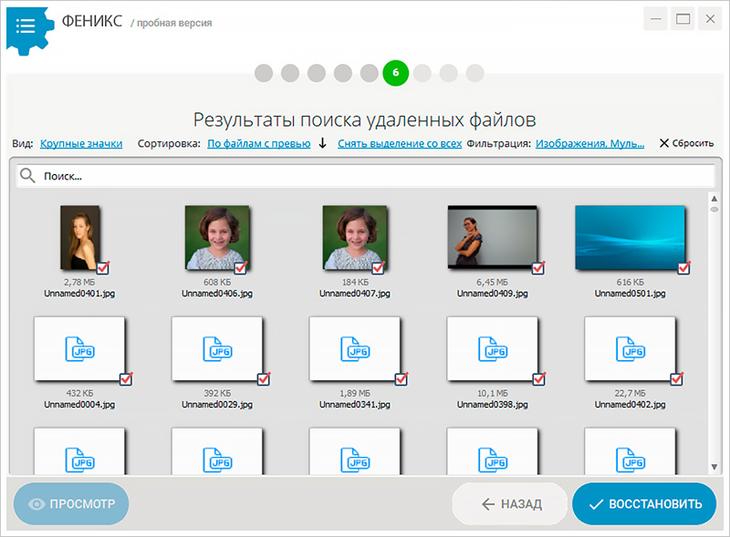This screenshot has height=537, width=730.
Task: Open the view mode 'Крупные значки' dropdown
Action: tap(81, 143)
